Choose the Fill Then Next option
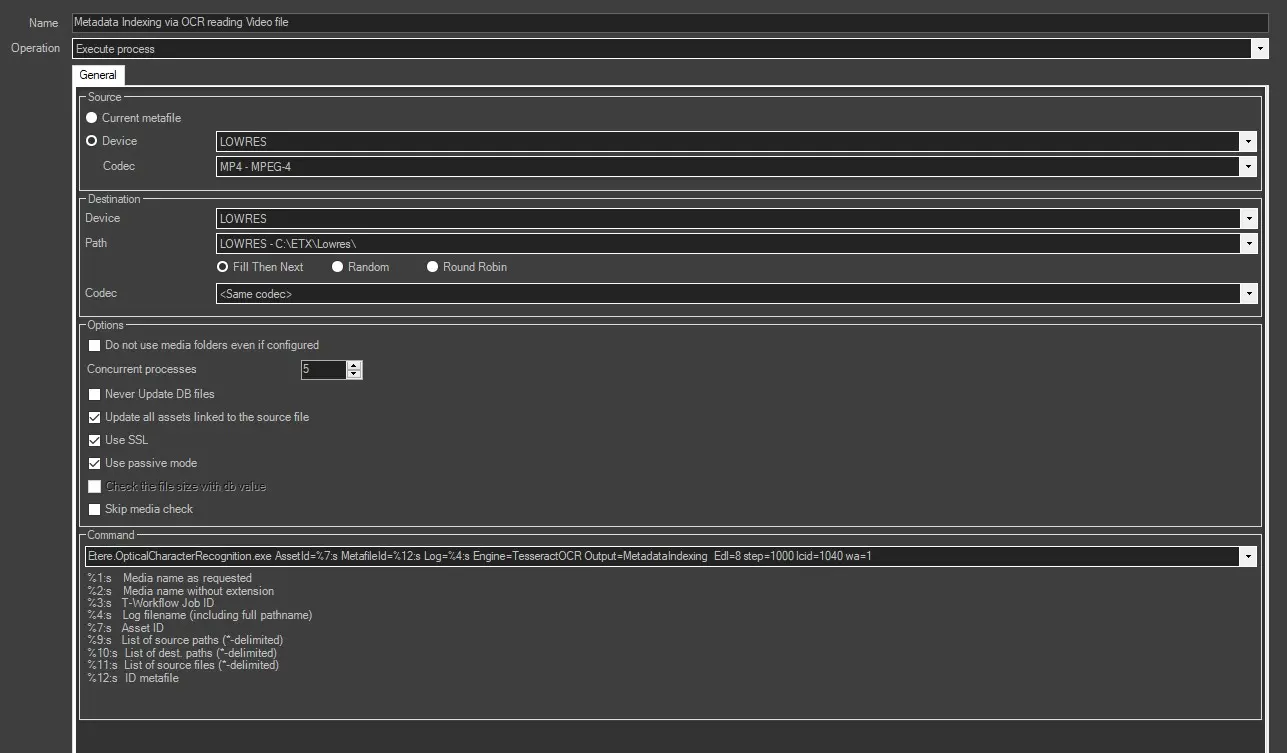1287x753 pixels. point(224,267)
